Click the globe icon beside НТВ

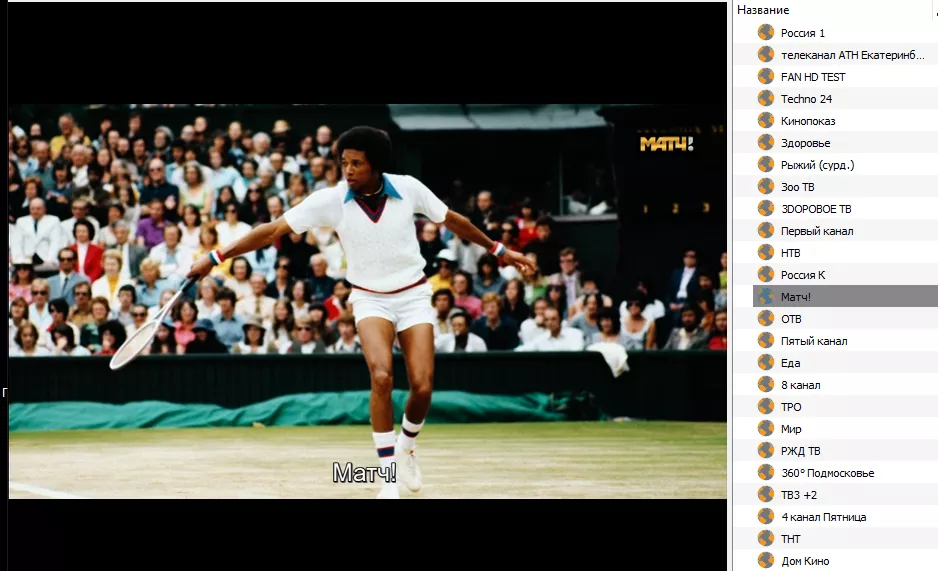pyautogui.click(x=766, y=252)
